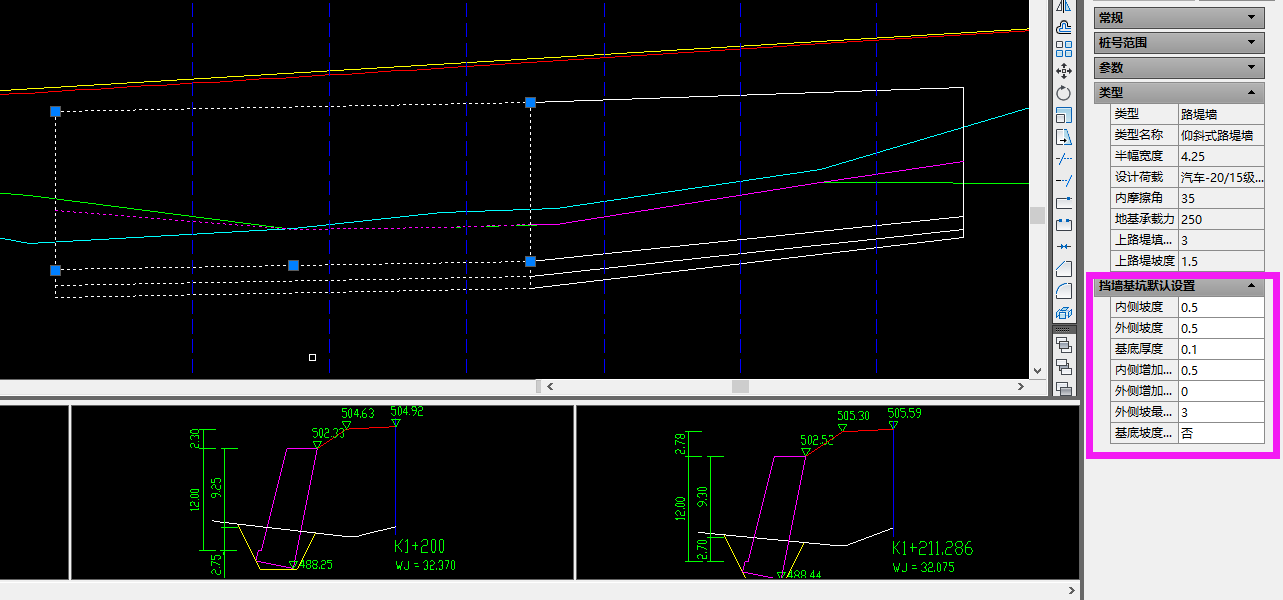Pick the Move tool with four arrows
This screenshot has height=600, width=1283.
[x=1064, y=71]
